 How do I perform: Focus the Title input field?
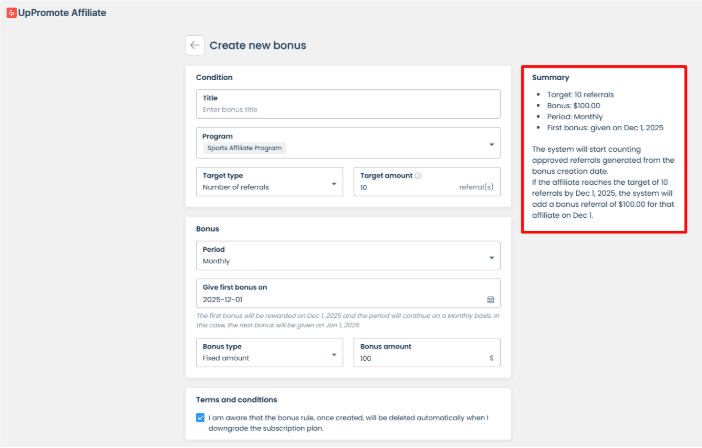pos(348,109)
